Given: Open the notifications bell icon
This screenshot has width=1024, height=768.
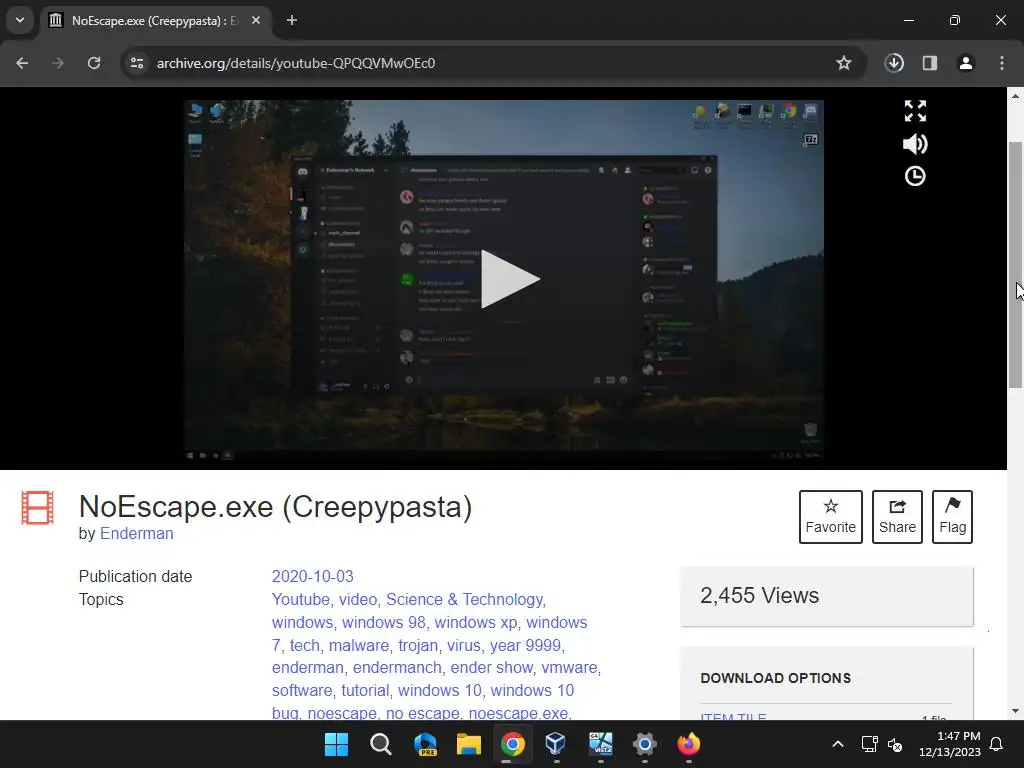Looking at the screenshot, I should (997, 744).
